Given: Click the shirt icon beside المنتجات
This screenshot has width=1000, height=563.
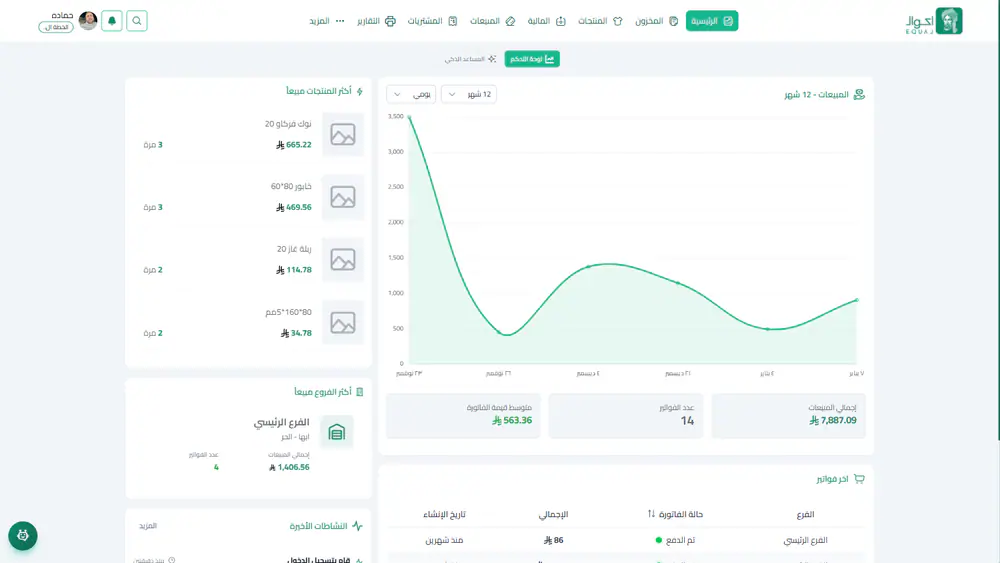Looking at the screenshot, I should [617, 21].
